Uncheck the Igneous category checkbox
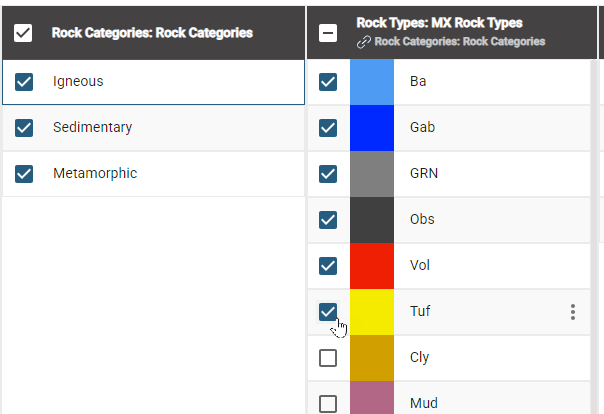604x414 pixels. [25, 82]
